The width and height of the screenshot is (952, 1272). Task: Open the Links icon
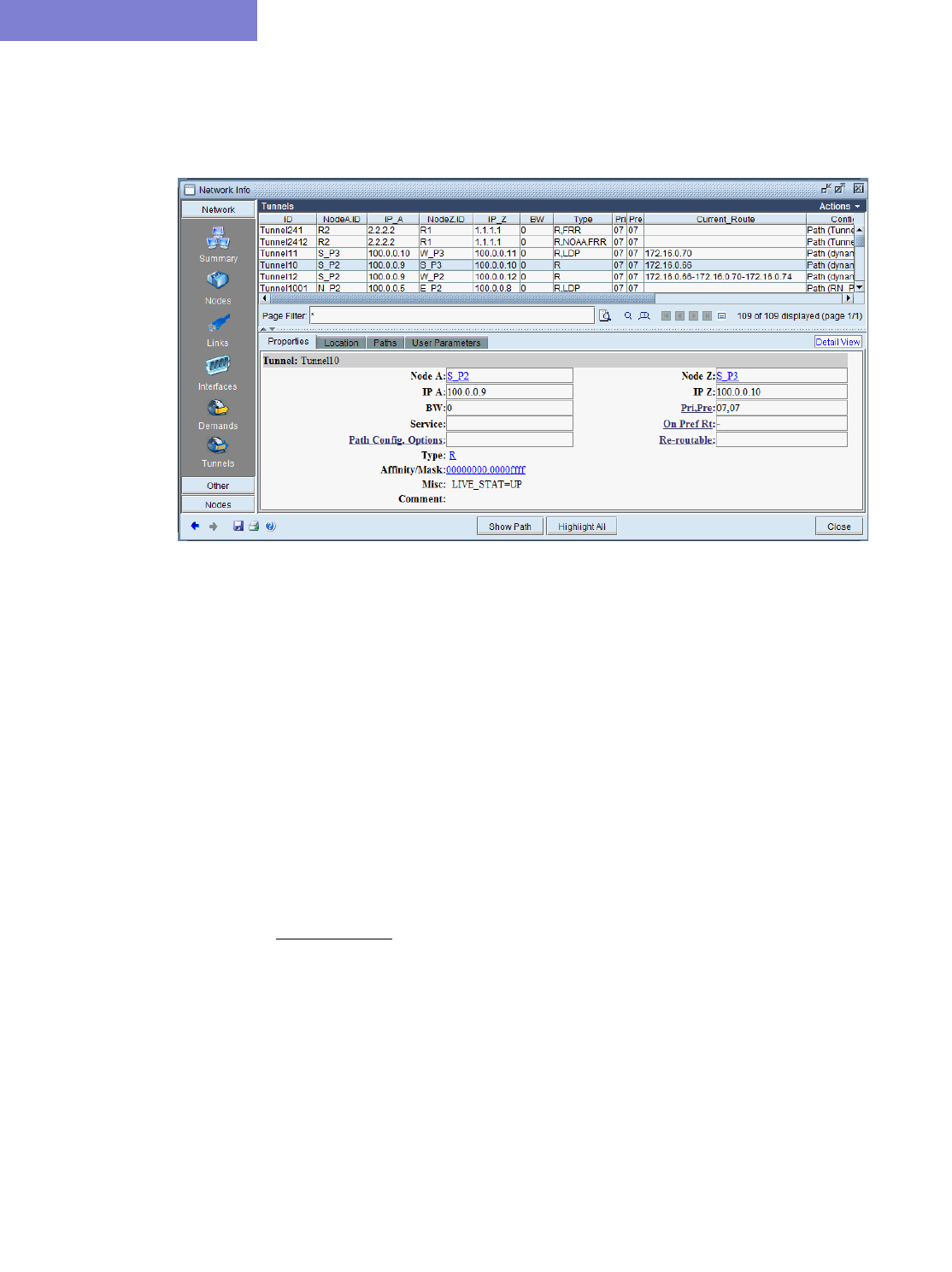[x=218, y=323]
